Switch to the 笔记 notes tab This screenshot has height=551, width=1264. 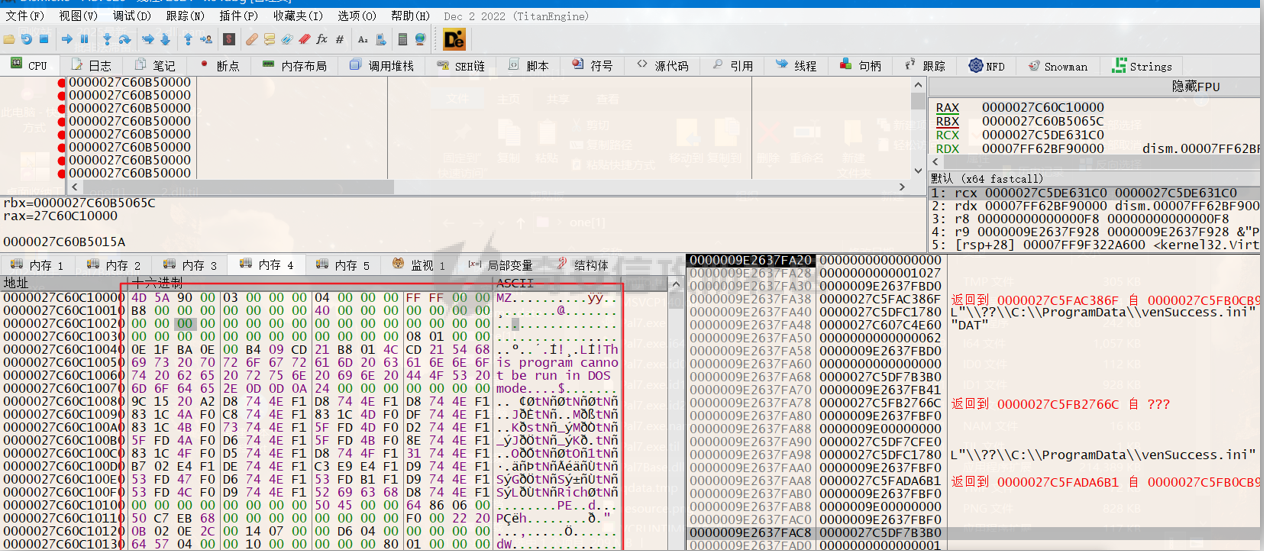click(154, 65)
